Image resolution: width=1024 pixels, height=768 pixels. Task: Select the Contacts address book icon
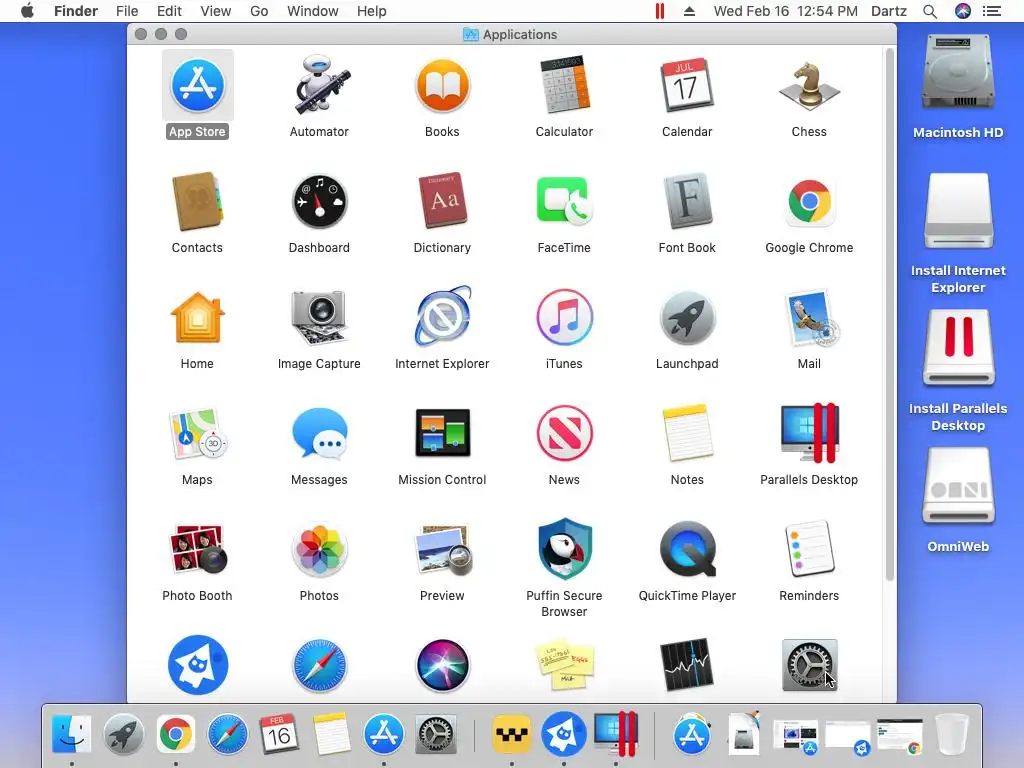coord(197,202)
